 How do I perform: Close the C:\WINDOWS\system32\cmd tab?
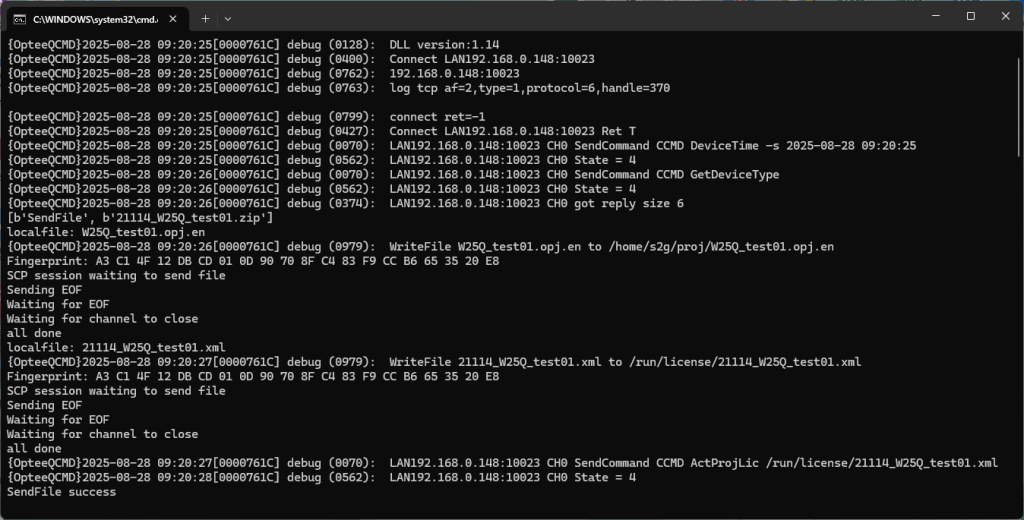tap(173, 19)
